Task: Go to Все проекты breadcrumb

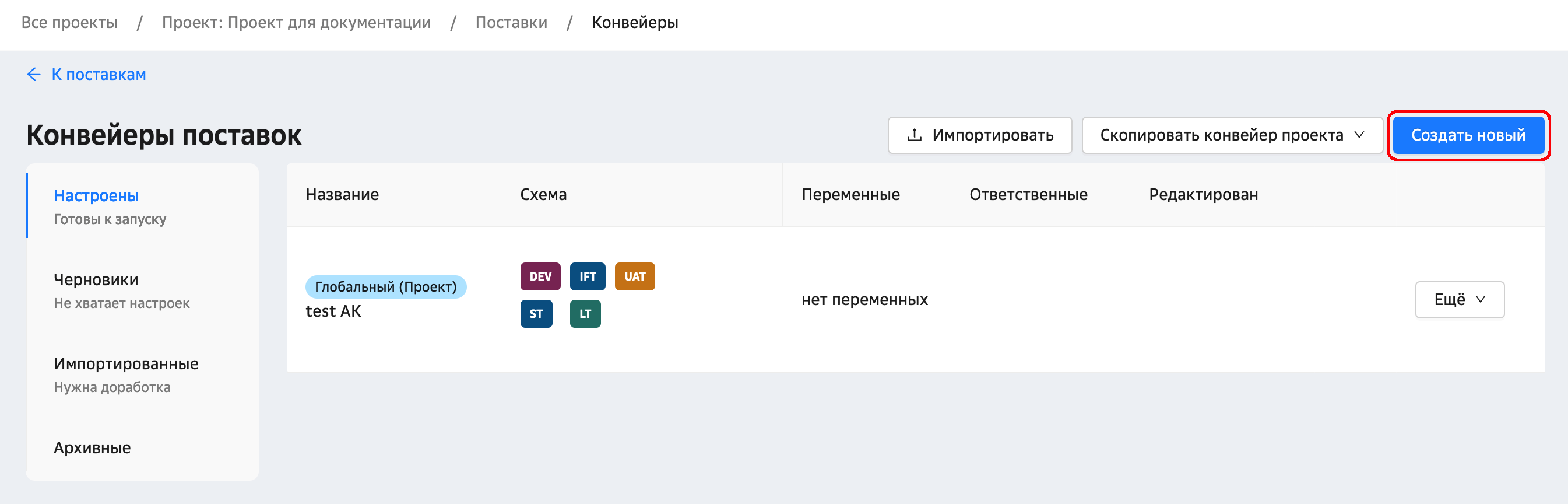Action: click(x=69, y=23)
